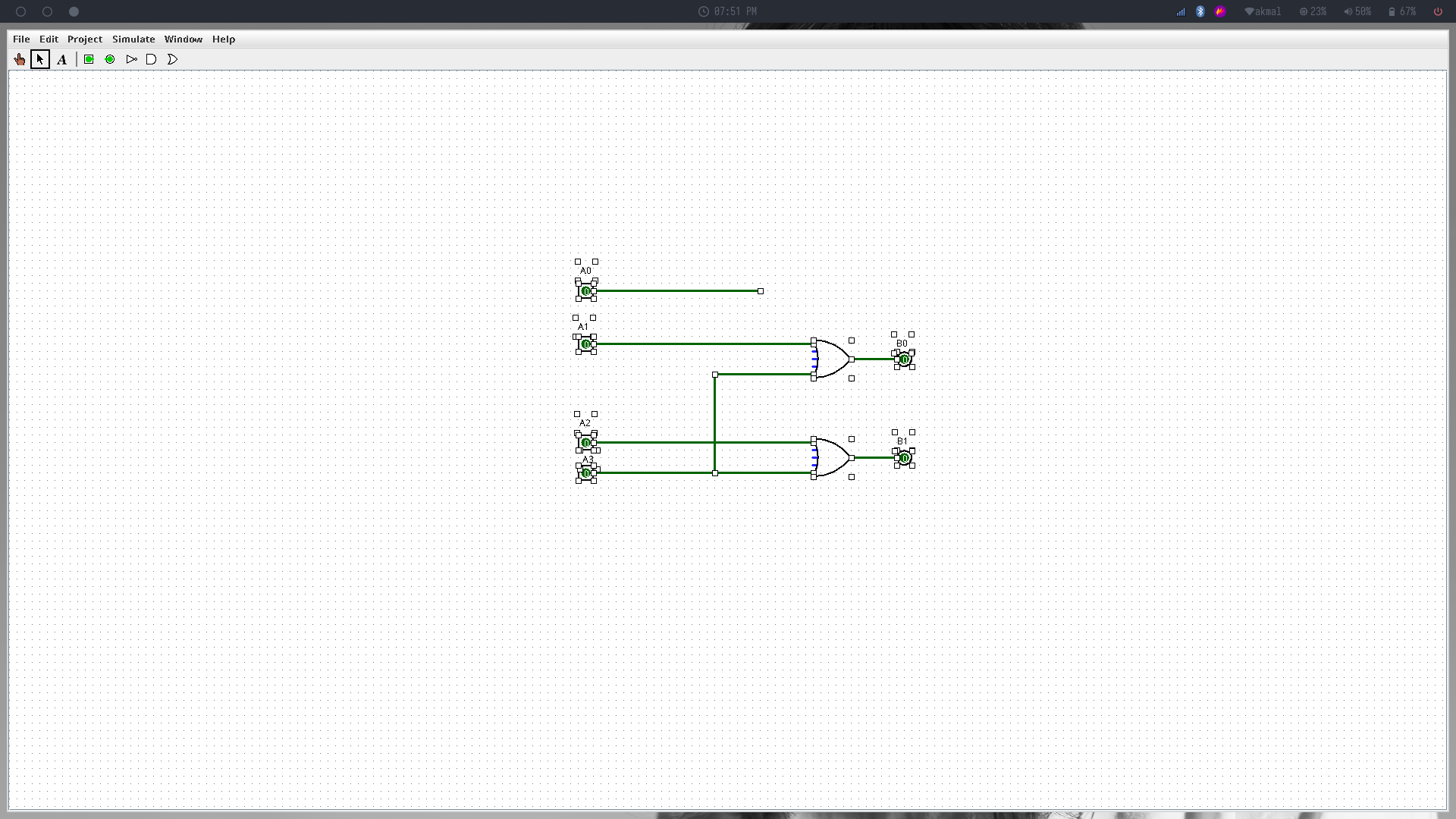Select the Edit arrow tool

tap(40, 59)
